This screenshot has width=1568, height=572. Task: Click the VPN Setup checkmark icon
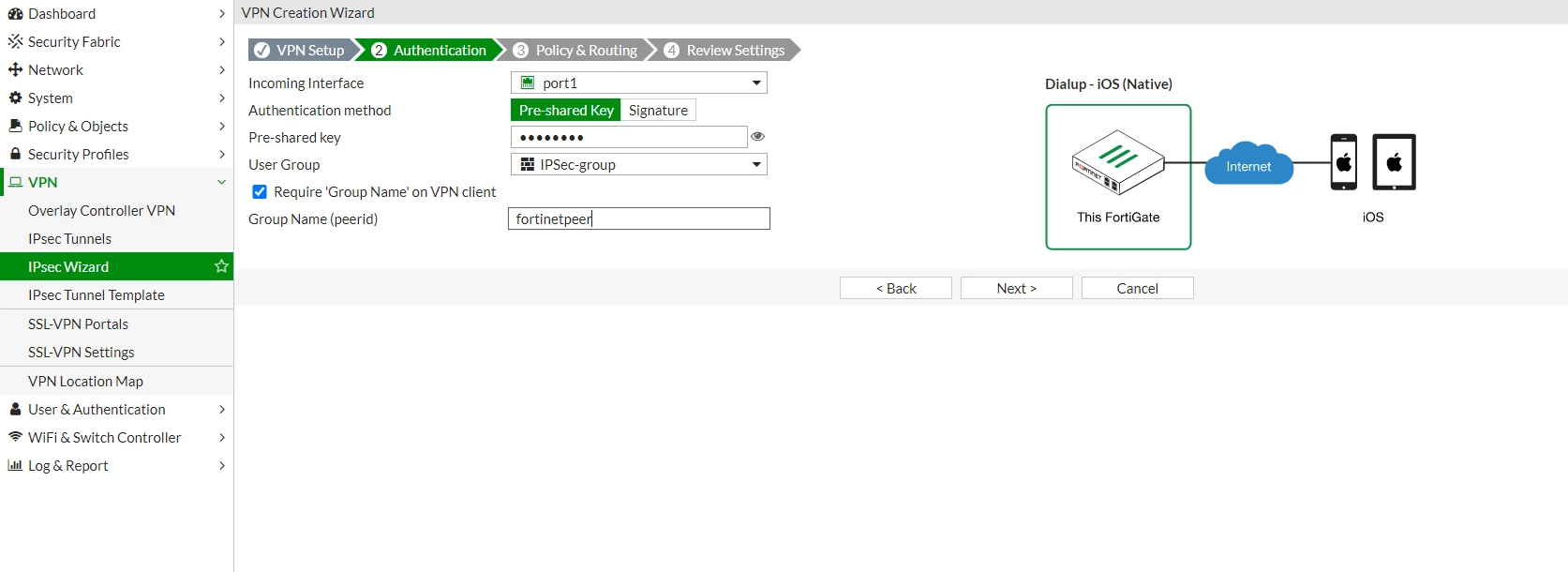pos(262,50)
